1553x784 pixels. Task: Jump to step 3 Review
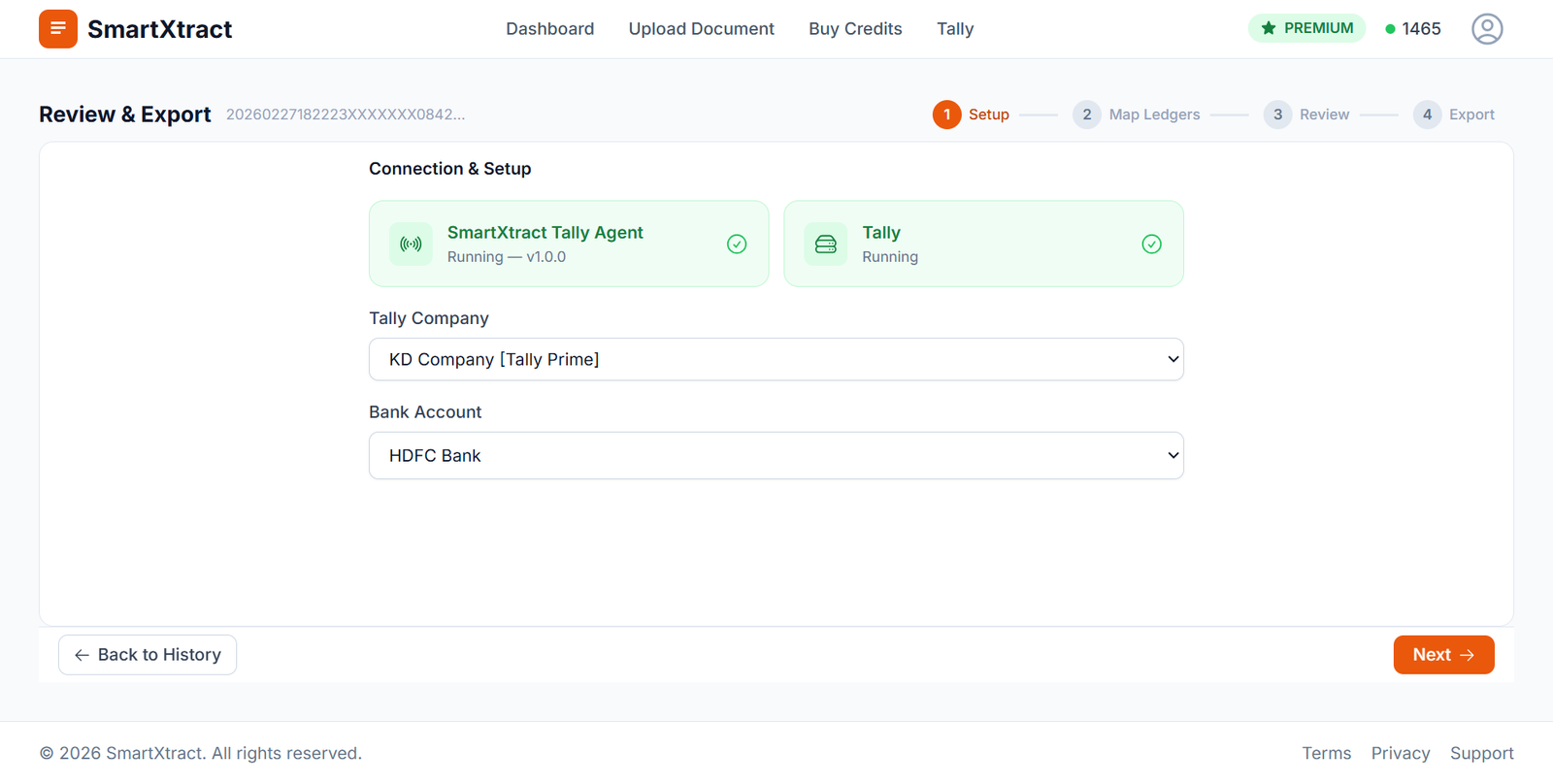coord(1306,114)
